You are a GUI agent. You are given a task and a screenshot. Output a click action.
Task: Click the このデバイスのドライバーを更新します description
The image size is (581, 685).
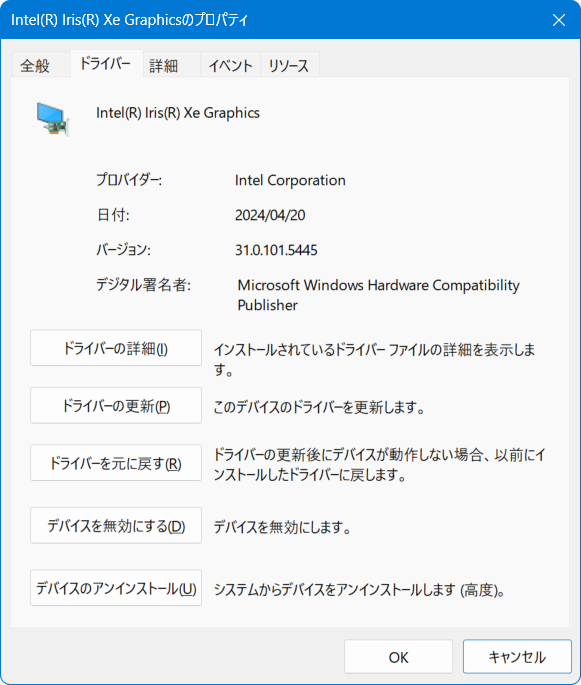(x=319, y=408)
